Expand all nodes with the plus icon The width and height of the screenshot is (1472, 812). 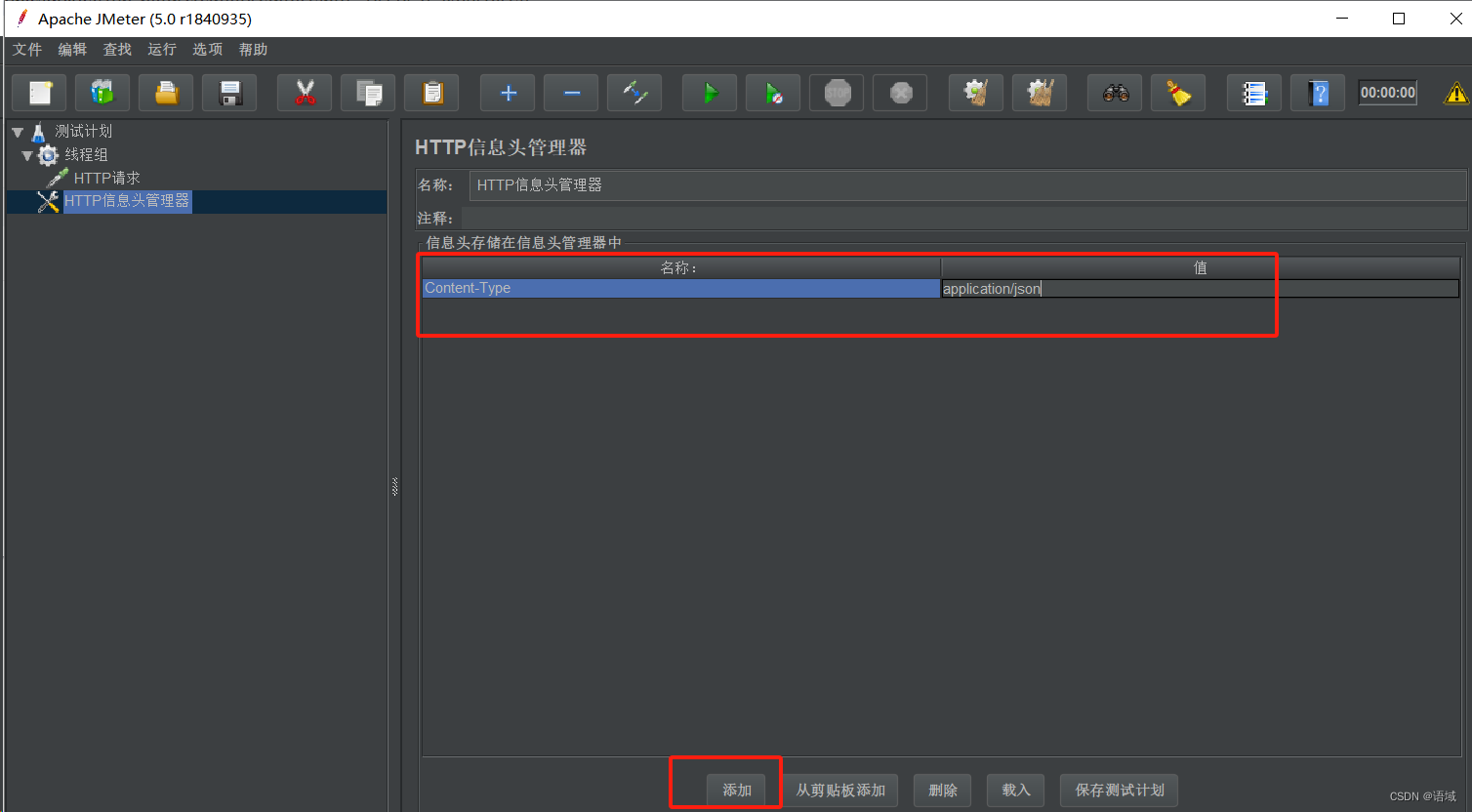tap(508, 93)
